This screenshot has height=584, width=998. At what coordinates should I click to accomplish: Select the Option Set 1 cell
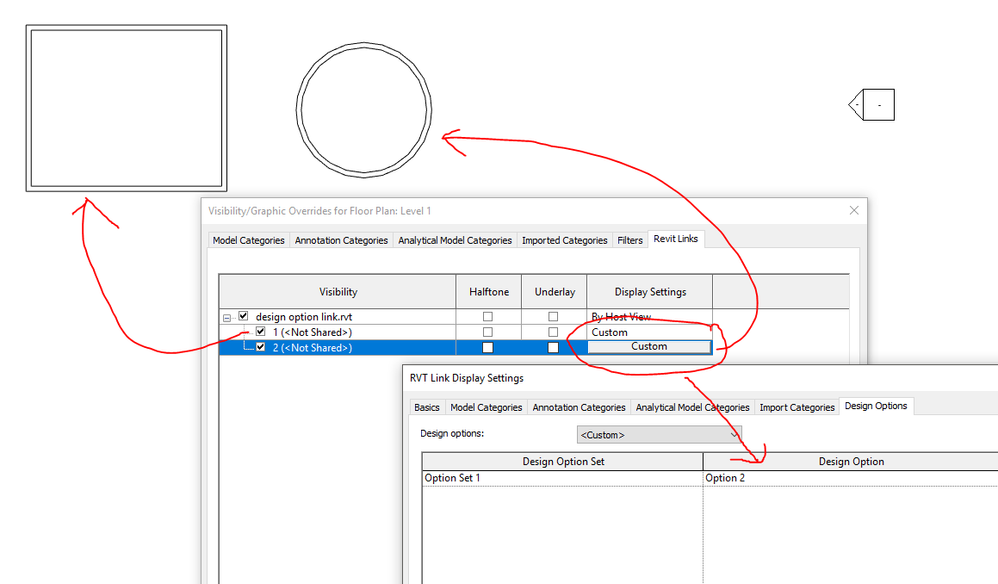pyautogui.click(x=563, y=478)
